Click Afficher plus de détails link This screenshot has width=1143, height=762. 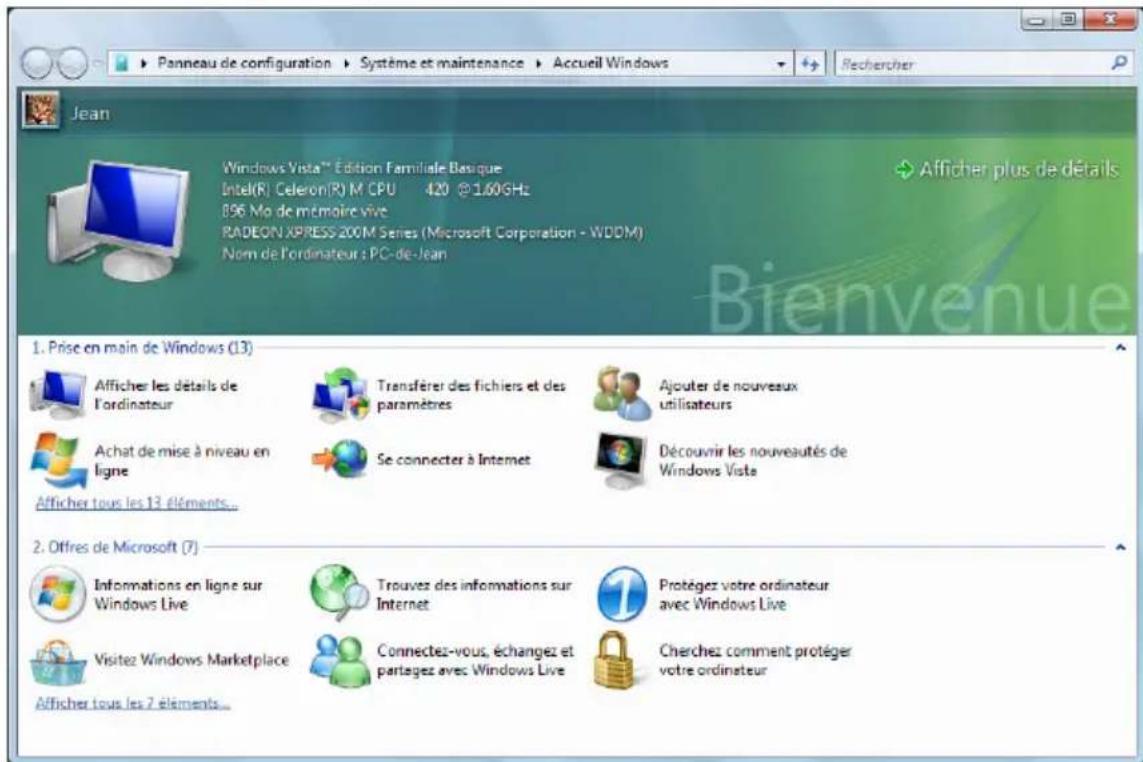tap(1018, 169)
